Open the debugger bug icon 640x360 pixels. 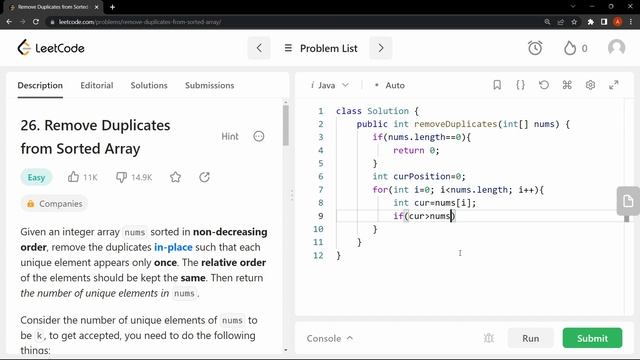pyautogui.click(x=489, y=338)
